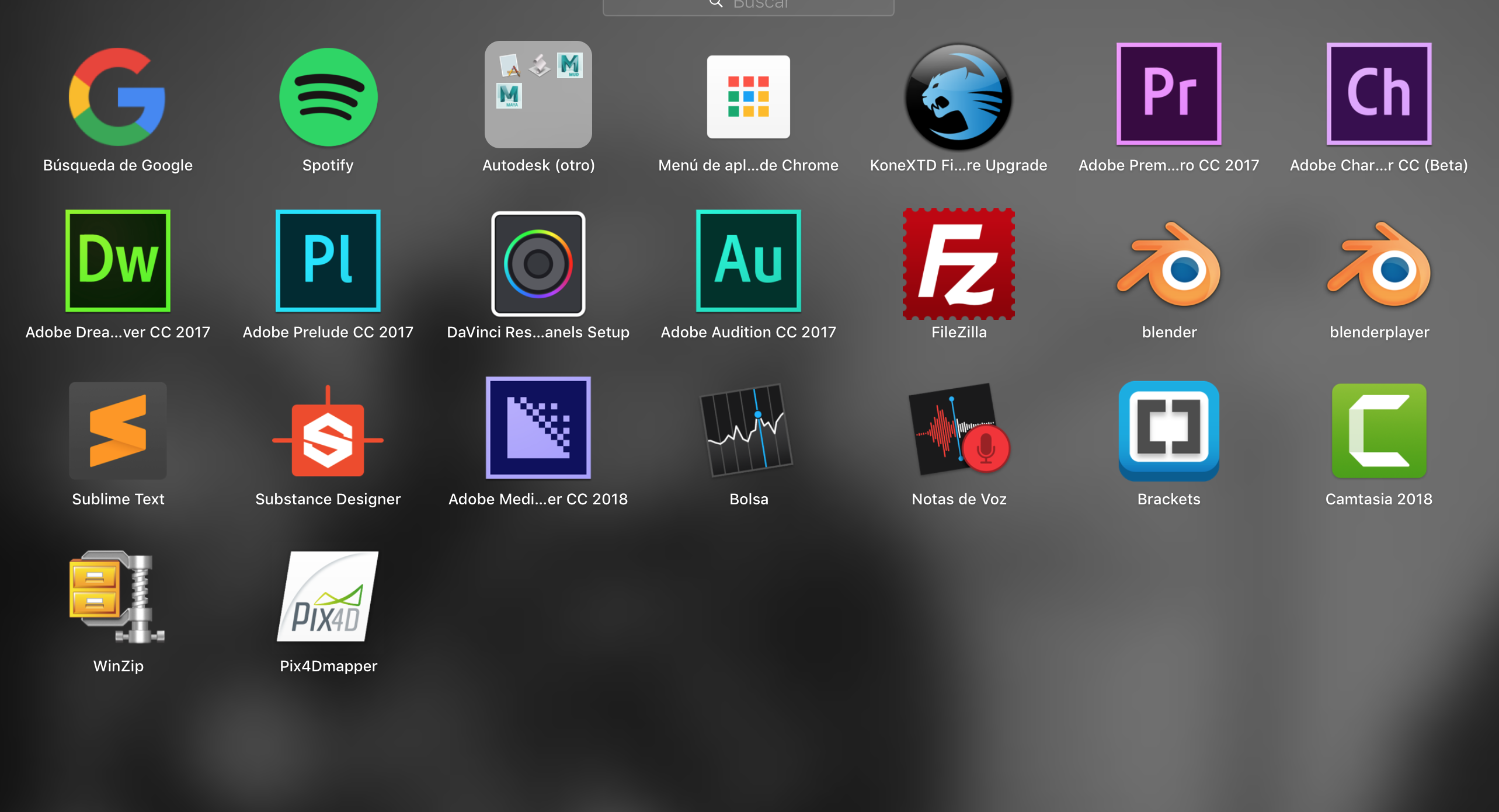Launch Notas de Voz
The image size is (1499, 812).
(x=958, y=429)
